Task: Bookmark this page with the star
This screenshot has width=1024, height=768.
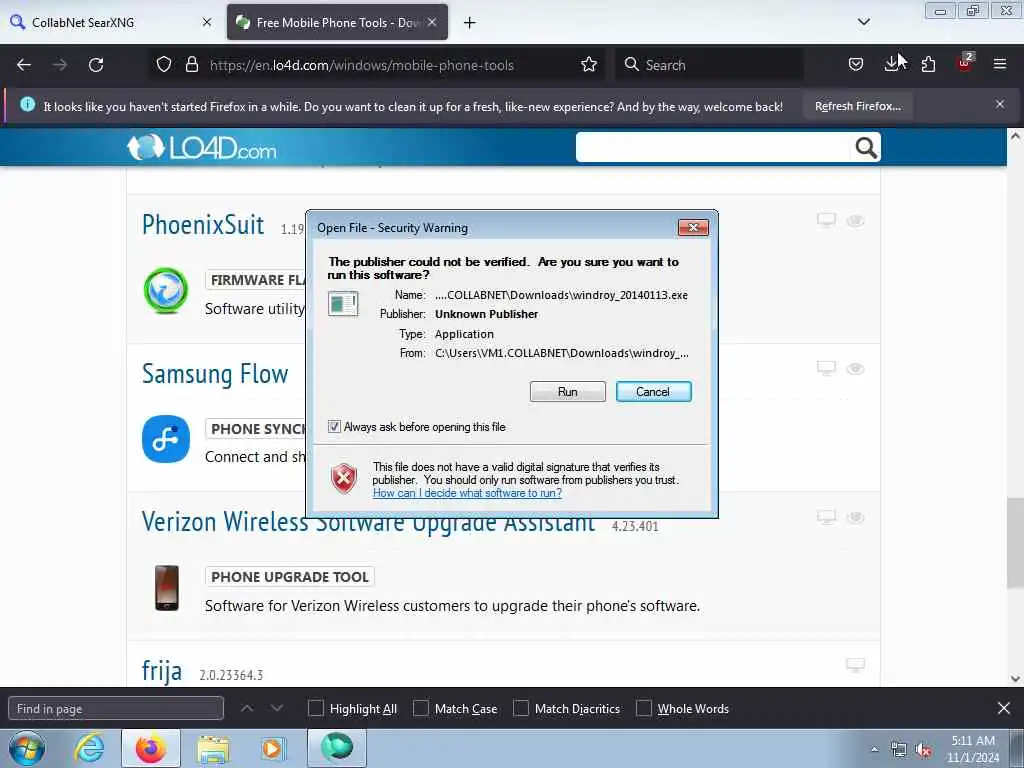Action: click(588, 65)
